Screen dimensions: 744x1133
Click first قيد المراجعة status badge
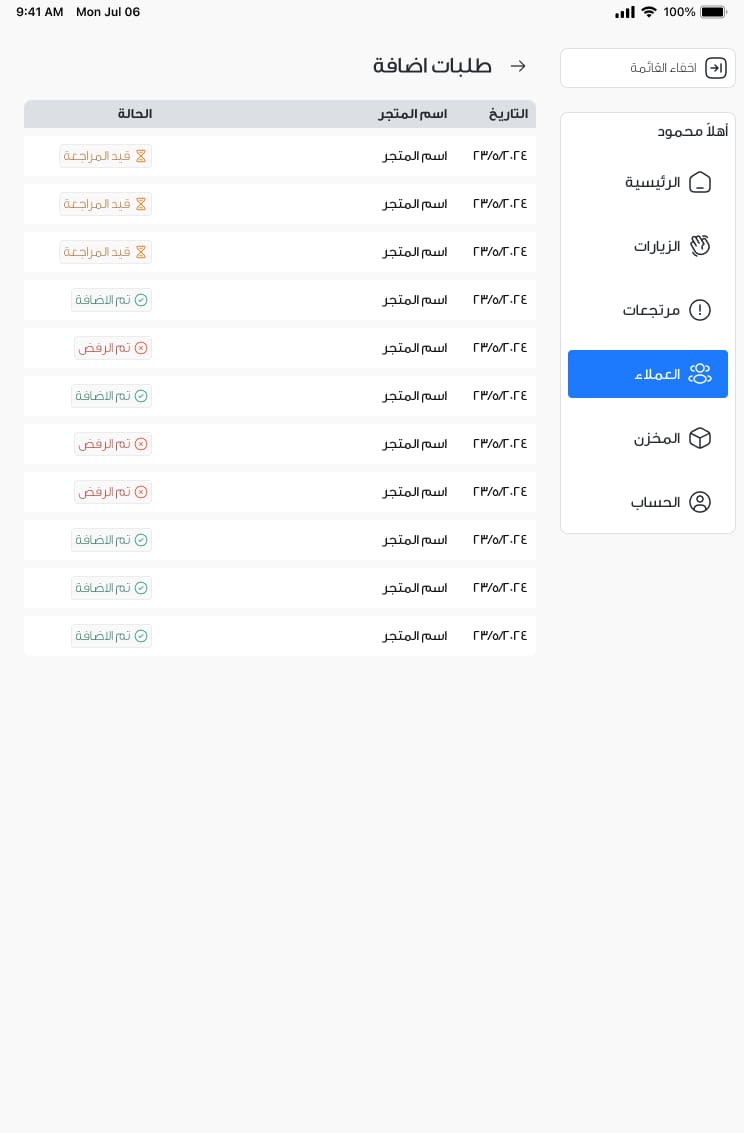[x=105, y=156]
